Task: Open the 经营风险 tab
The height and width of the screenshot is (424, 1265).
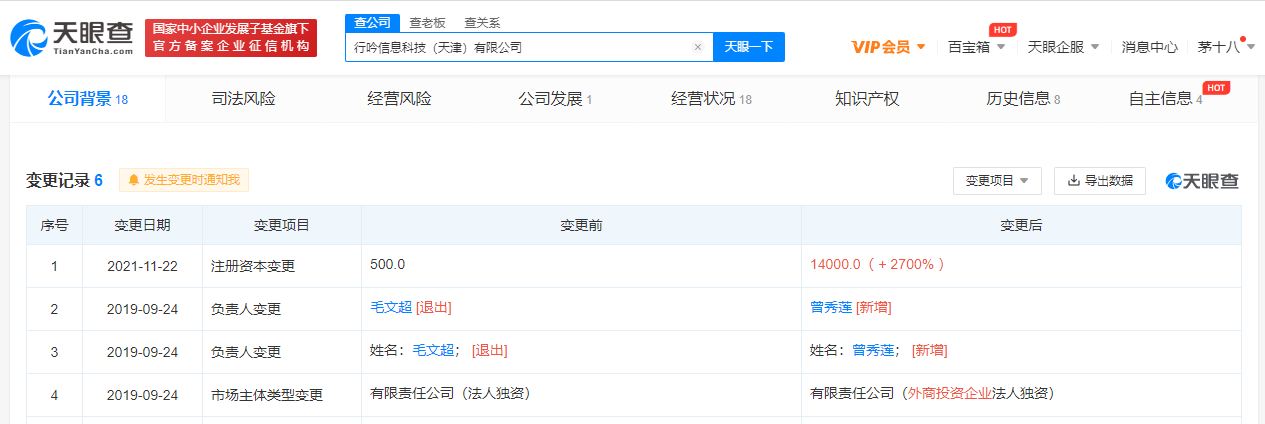Action: point(399,98)
